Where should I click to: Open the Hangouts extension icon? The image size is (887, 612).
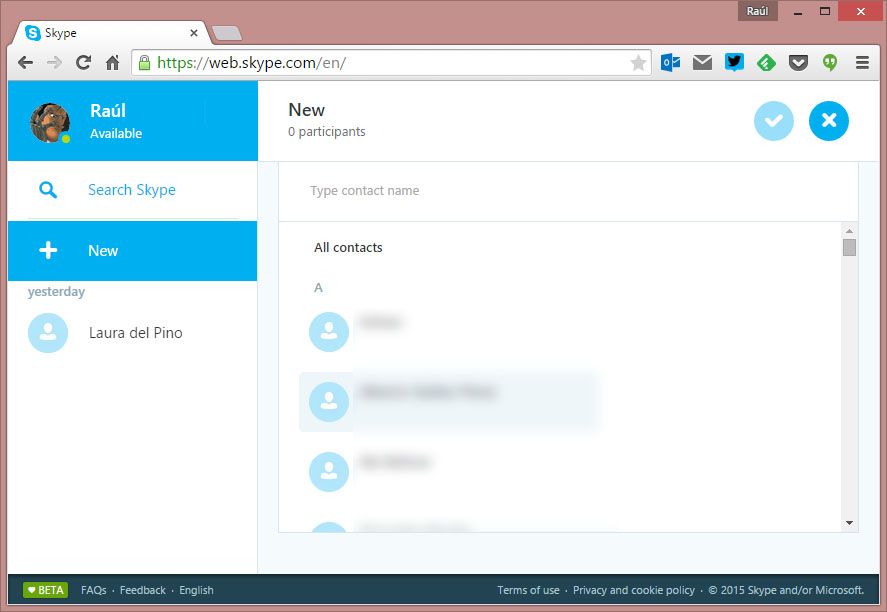tap(830, 62)
